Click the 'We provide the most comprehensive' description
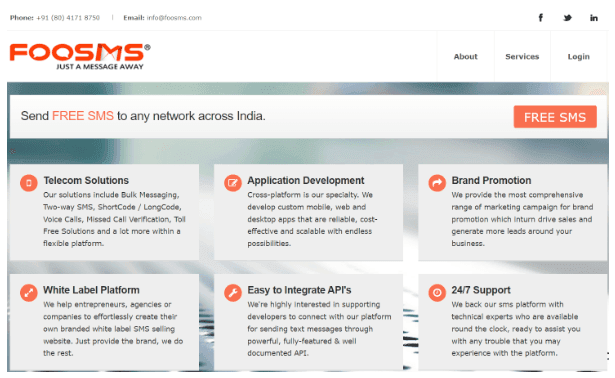The image size is (615, 378). [x=522, y=219]
